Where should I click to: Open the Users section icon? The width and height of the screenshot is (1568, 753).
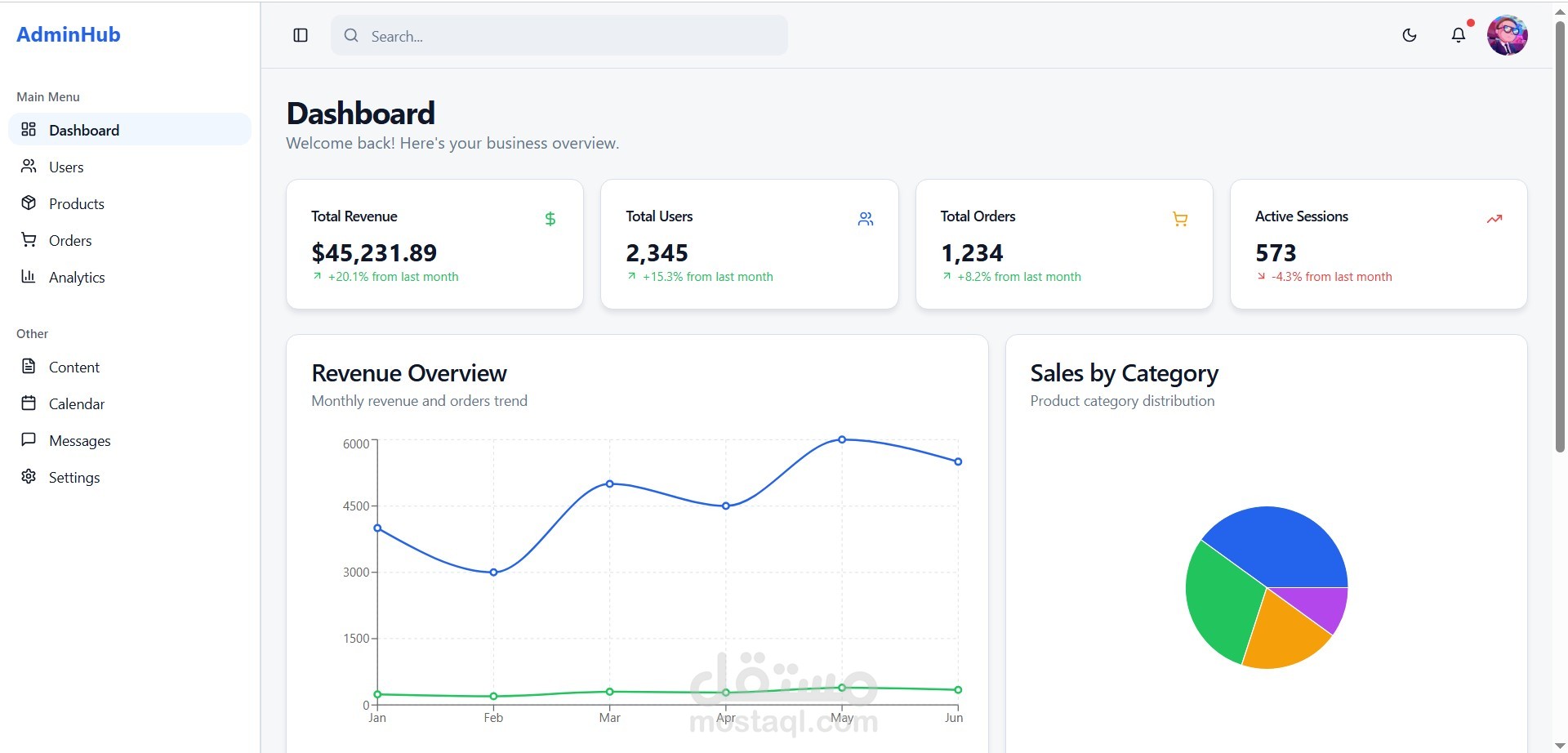pos(29,167)
